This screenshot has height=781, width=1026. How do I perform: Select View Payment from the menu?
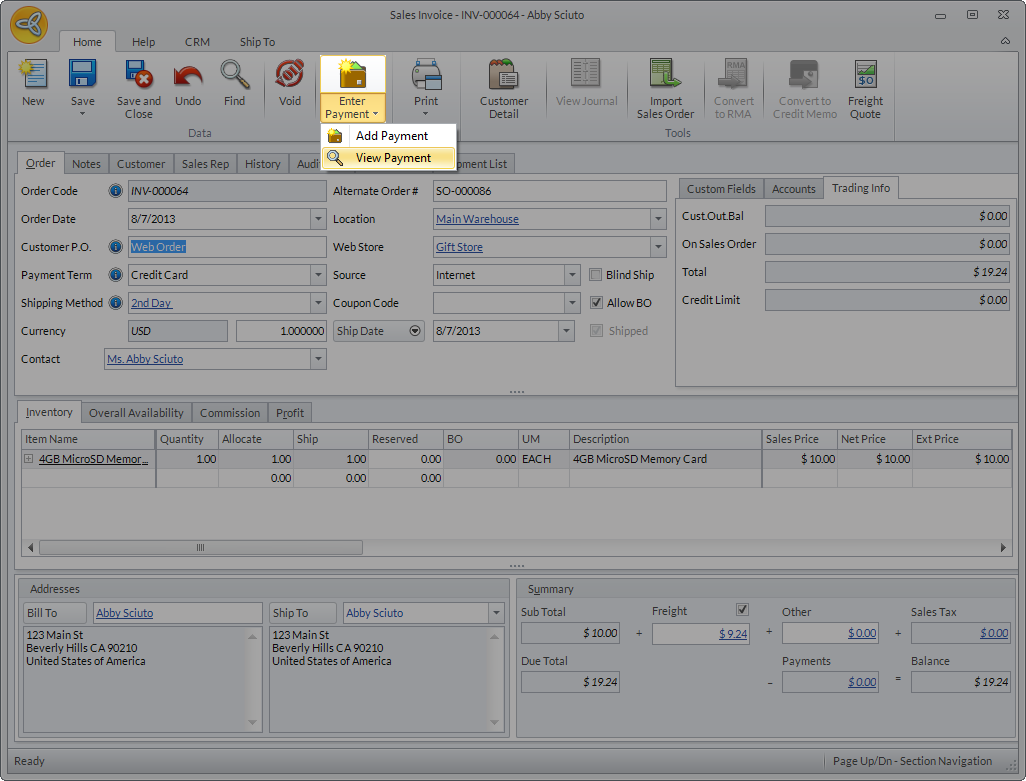[393, 158]
